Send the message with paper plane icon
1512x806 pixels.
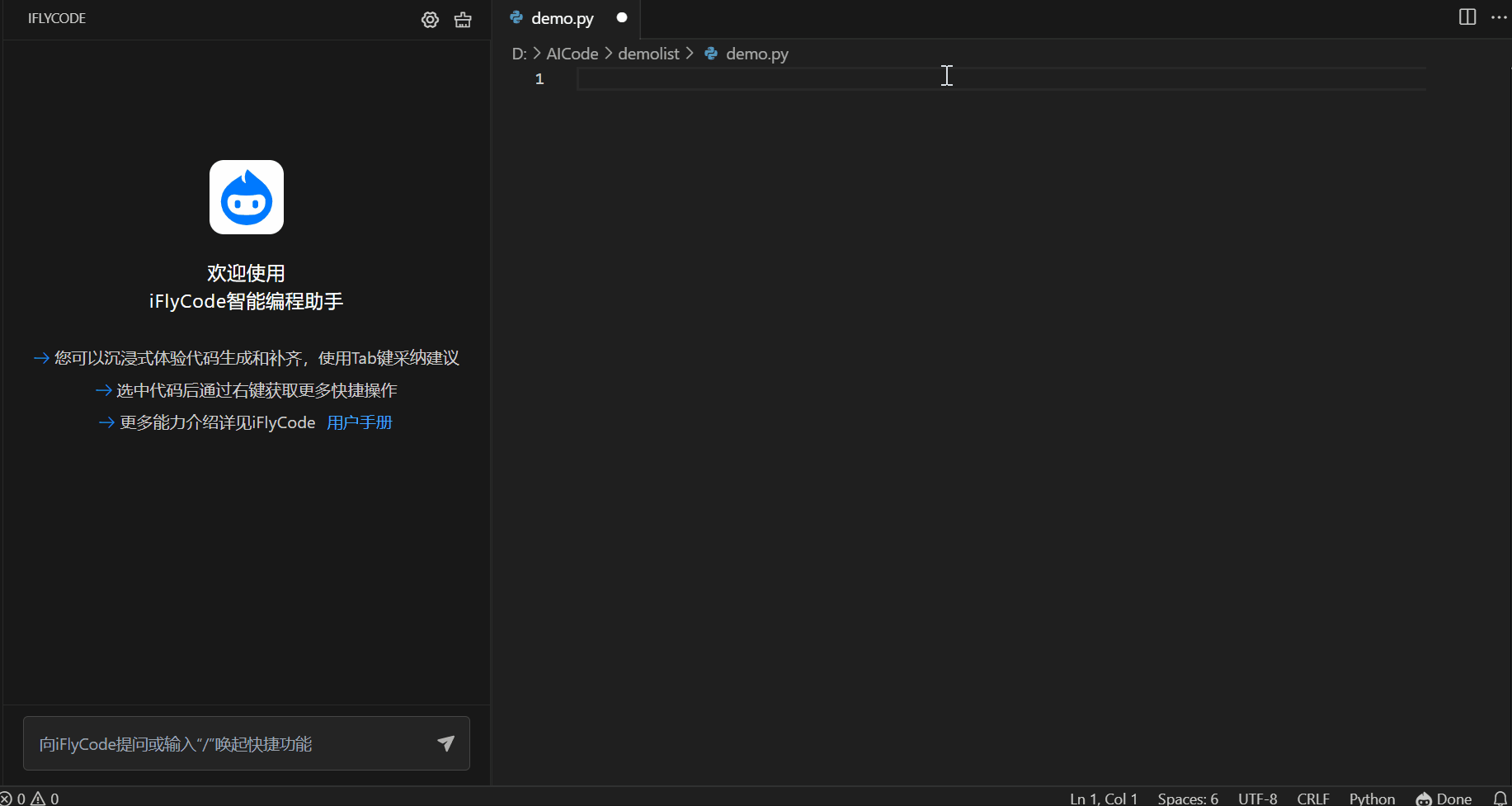click(x=445, y=743)
